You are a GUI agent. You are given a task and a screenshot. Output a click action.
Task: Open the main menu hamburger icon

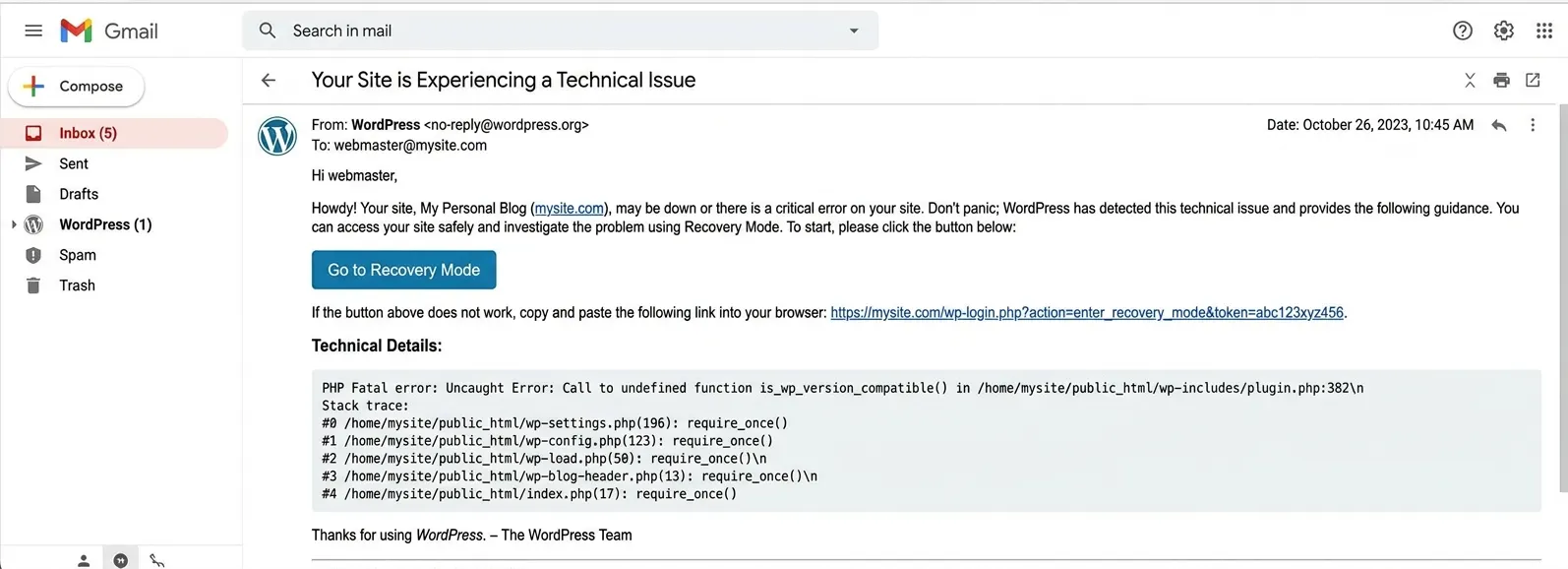33,31
